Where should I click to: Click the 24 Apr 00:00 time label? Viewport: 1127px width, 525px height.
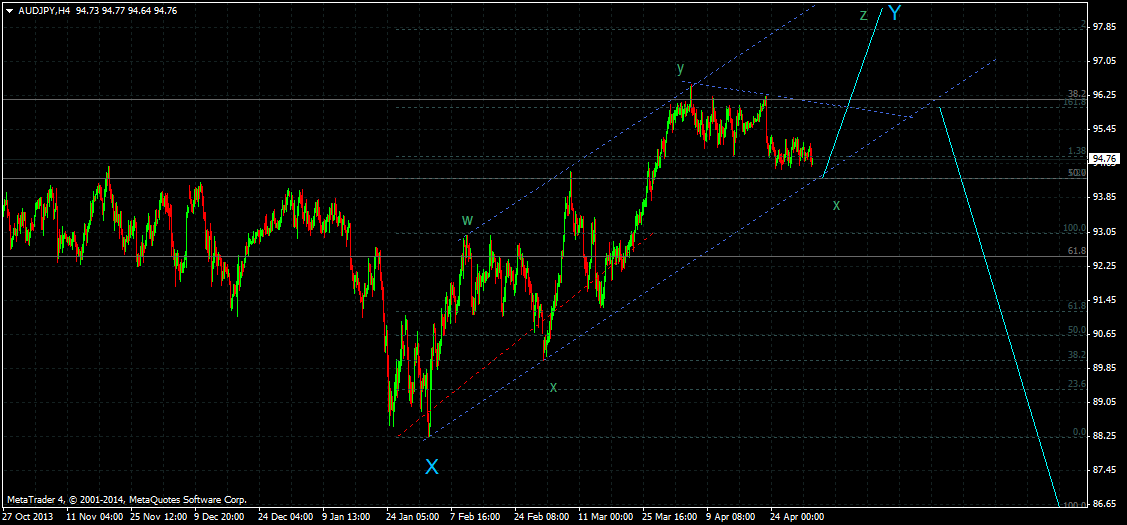coord(796,516)
